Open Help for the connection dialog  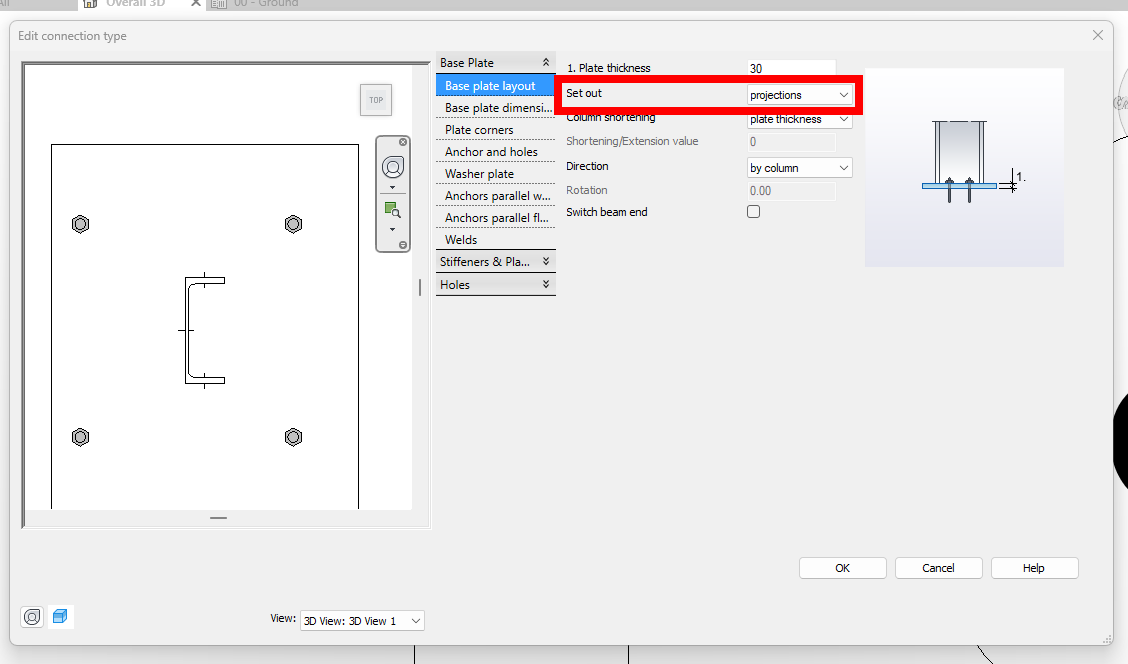[x=1034, y=567]
